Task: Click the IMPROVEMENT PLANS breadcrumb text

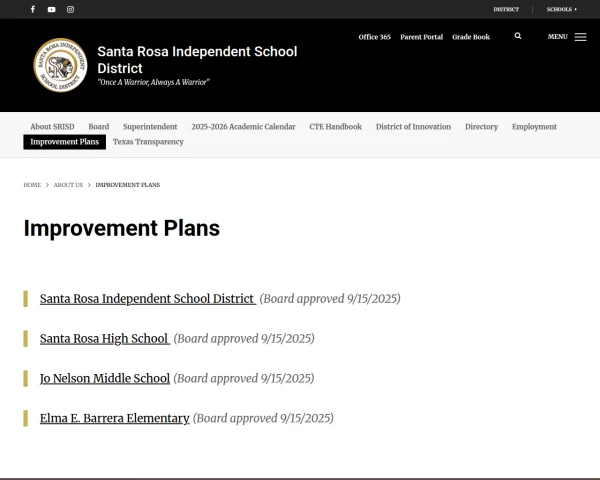Action: [x=128, y=185]
